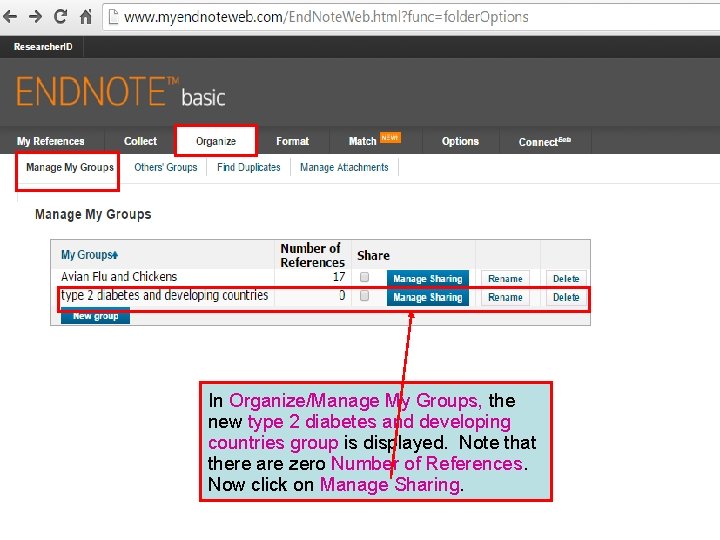Viewport: 720px width, 540px height.
Task: Switch to the Collect tab
Action: tap(140, 141)
